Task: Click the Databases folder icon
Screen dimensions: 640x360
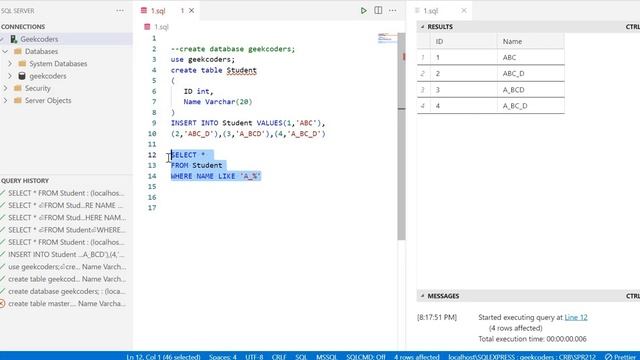Action: [18, 51]
